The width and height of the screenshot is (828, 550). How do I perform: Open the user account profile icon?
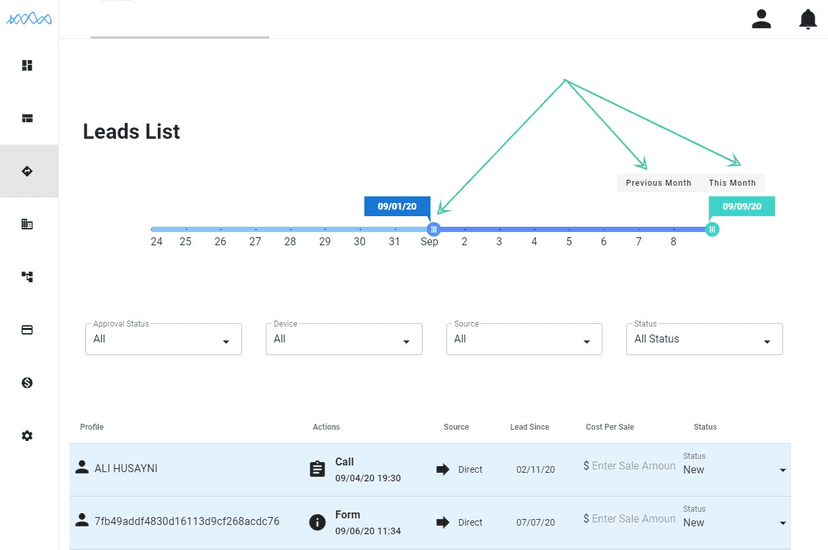[x=761, y=19]
